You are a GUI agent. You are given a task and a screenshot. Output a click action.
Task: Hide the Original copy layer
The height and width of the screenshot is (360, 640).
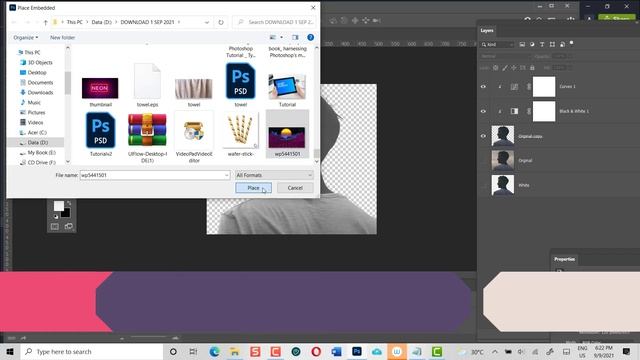click(x=483, y=136)
